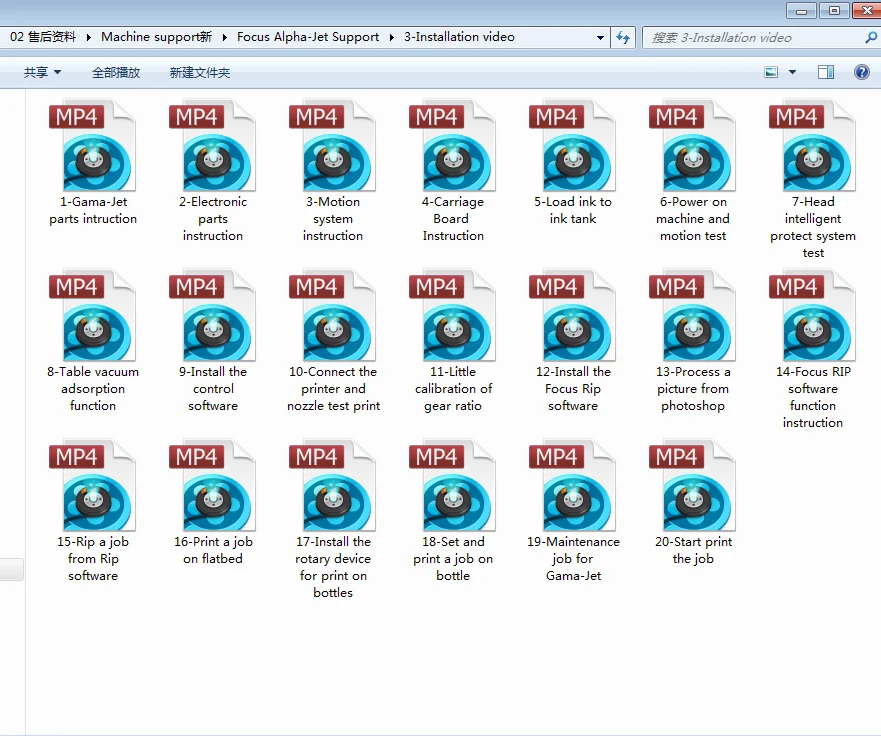Go to Focus Alpha-Jet Support breadcrumb
881x736 pixels.
pos(308,37)
